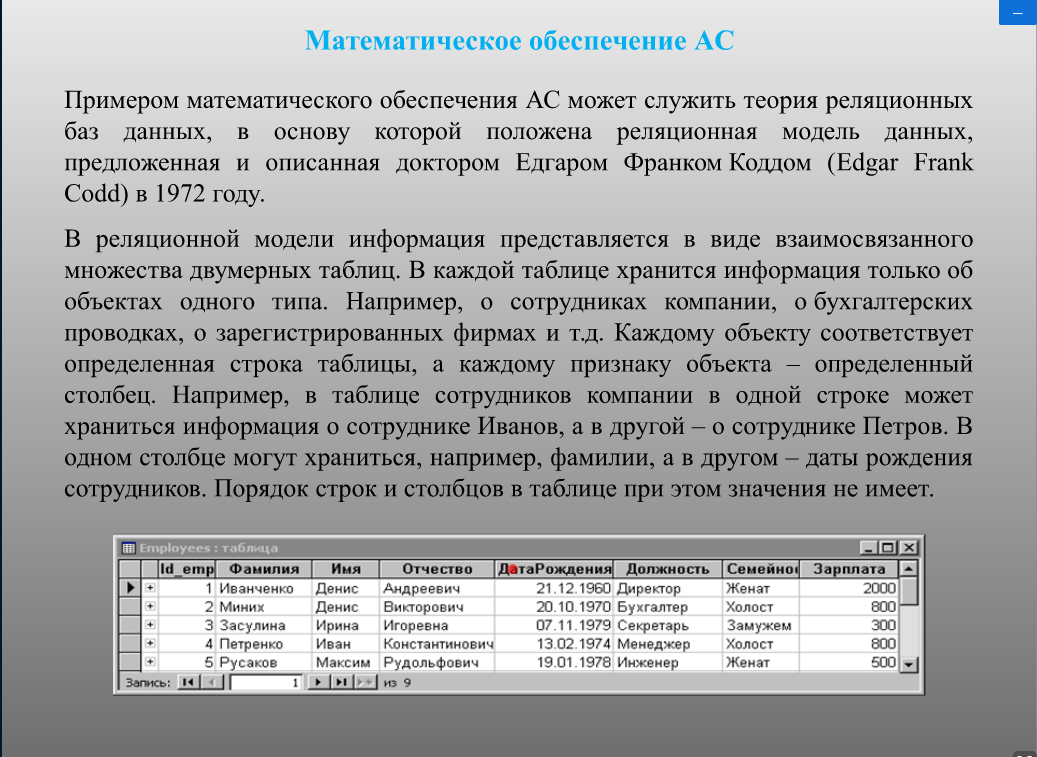Click the birth date 20.10.1970

click(x=554, y=606)
